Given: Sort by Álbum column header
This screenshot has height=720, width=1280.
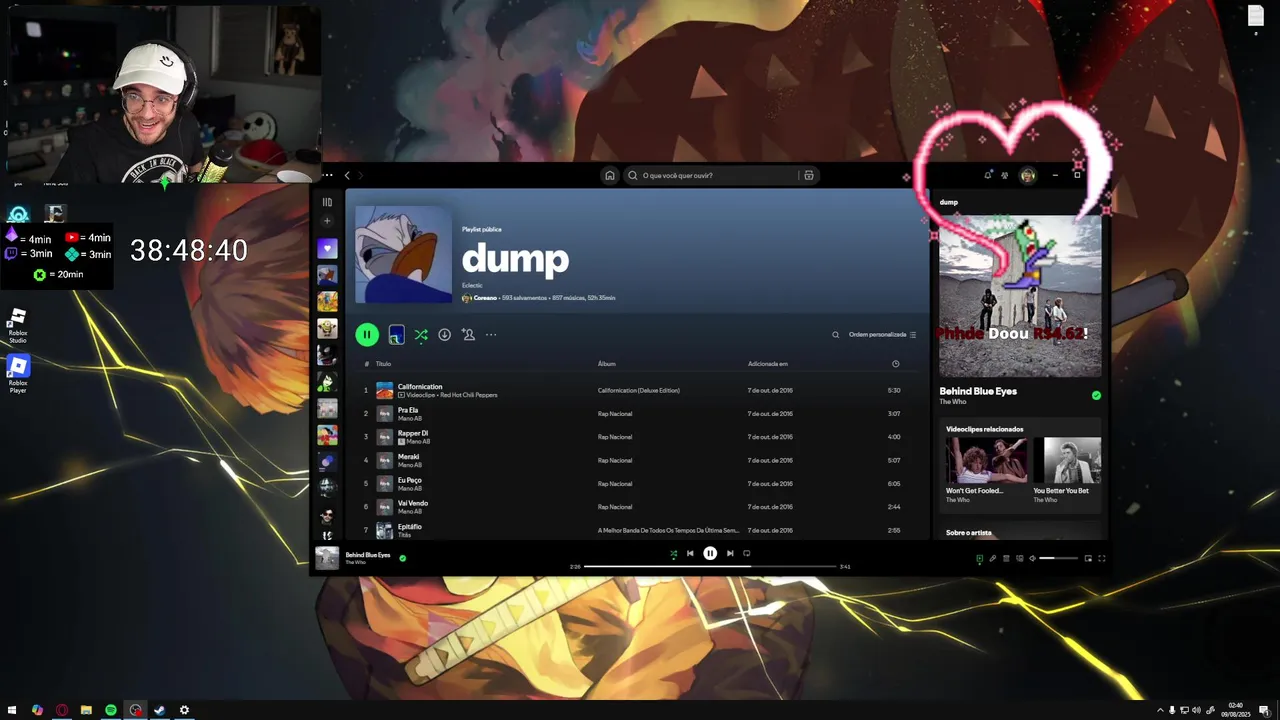Looking at the screenshot, I should (607, 364).
